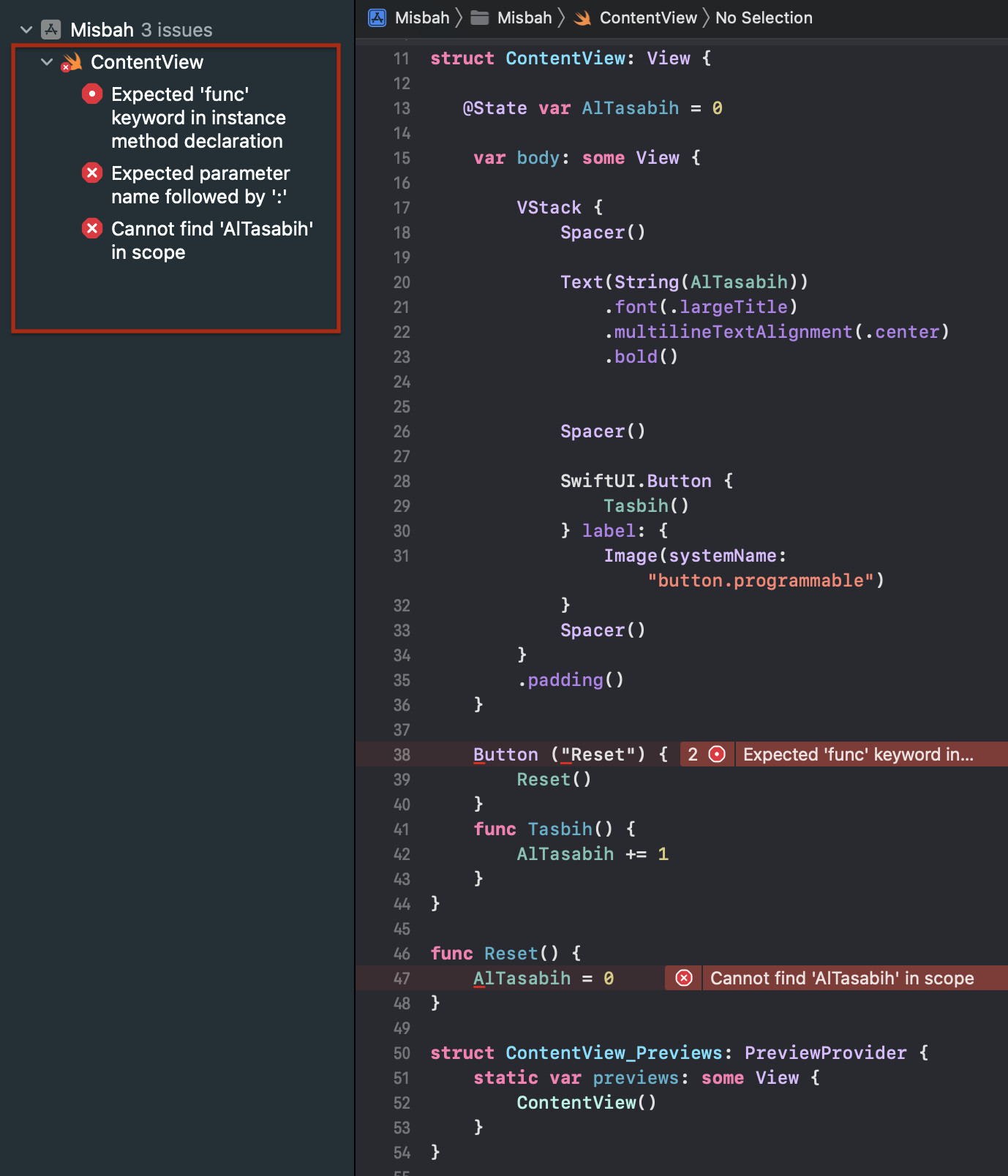Click 'func Tasbih() {' declaration
Viewport: 1008px width, 1176px height.
(554, 829)
